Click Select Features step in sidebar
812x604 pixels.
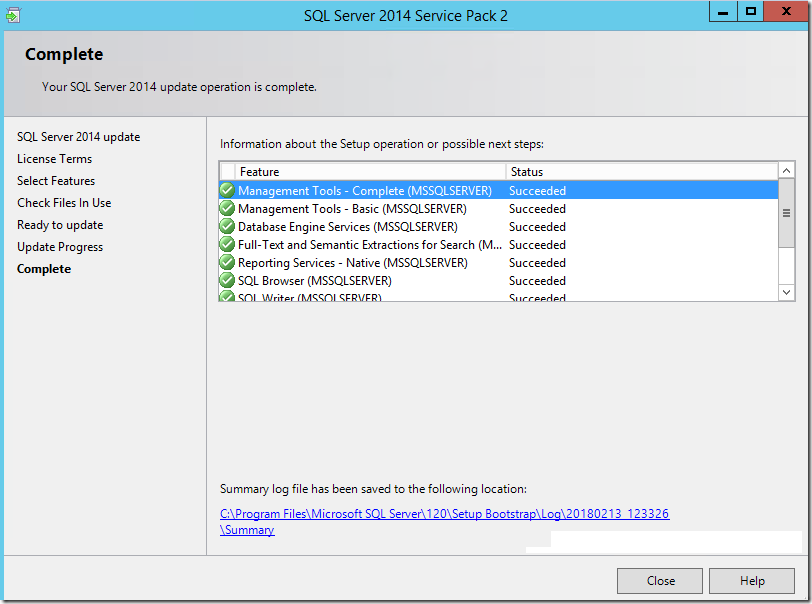(56, 181)
